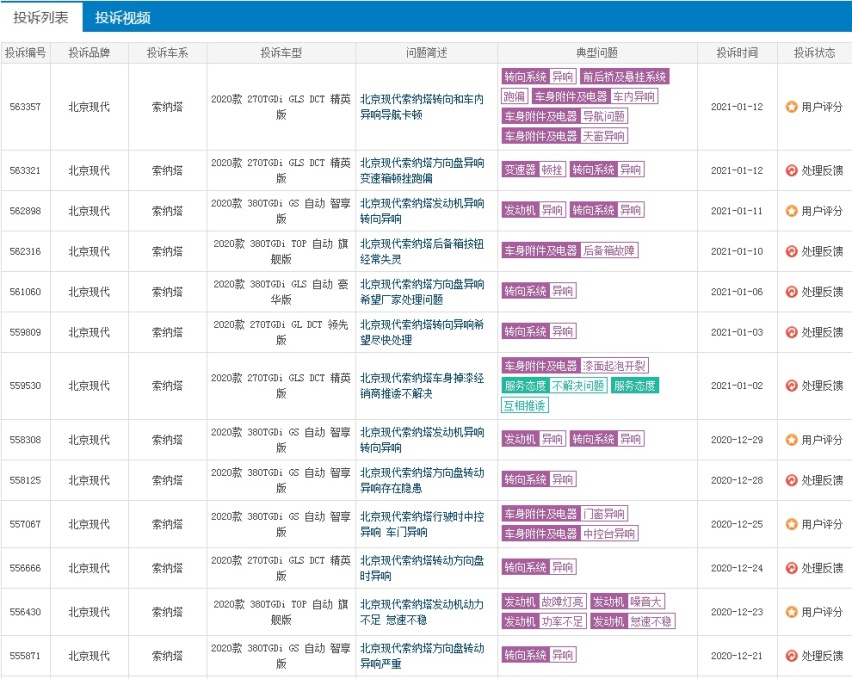Open complaint 北京现代索纳塔方向盘转动异响存在隐患
Screen dimensions: 852x679
(x=422, y=480)
